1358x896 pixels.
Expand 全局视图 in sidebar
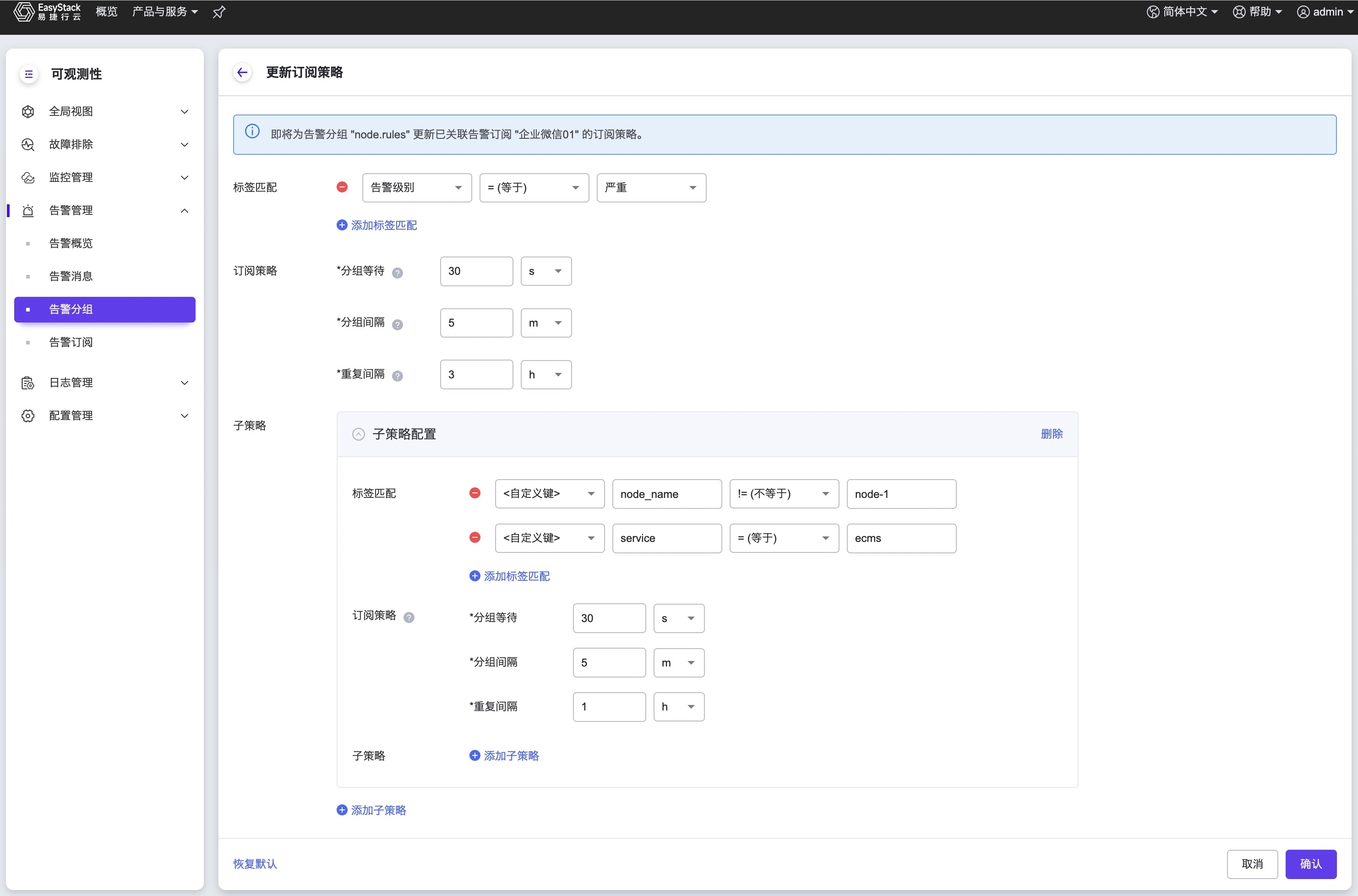[x=185, y=111]
